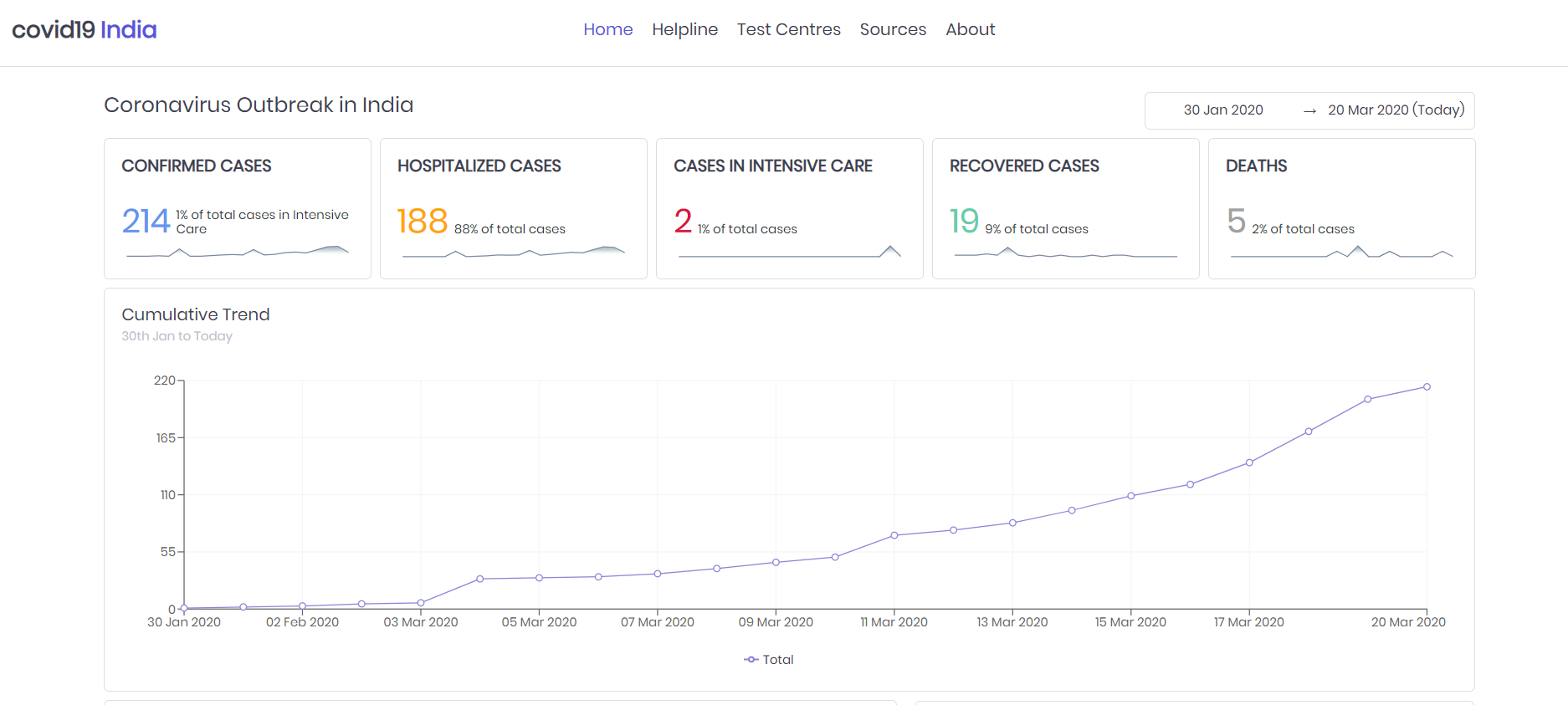Image resolution: width=1568 pixels, height=705 pixels.
Task: Click the '2% of total cases' text
Action: [1303, 229]
